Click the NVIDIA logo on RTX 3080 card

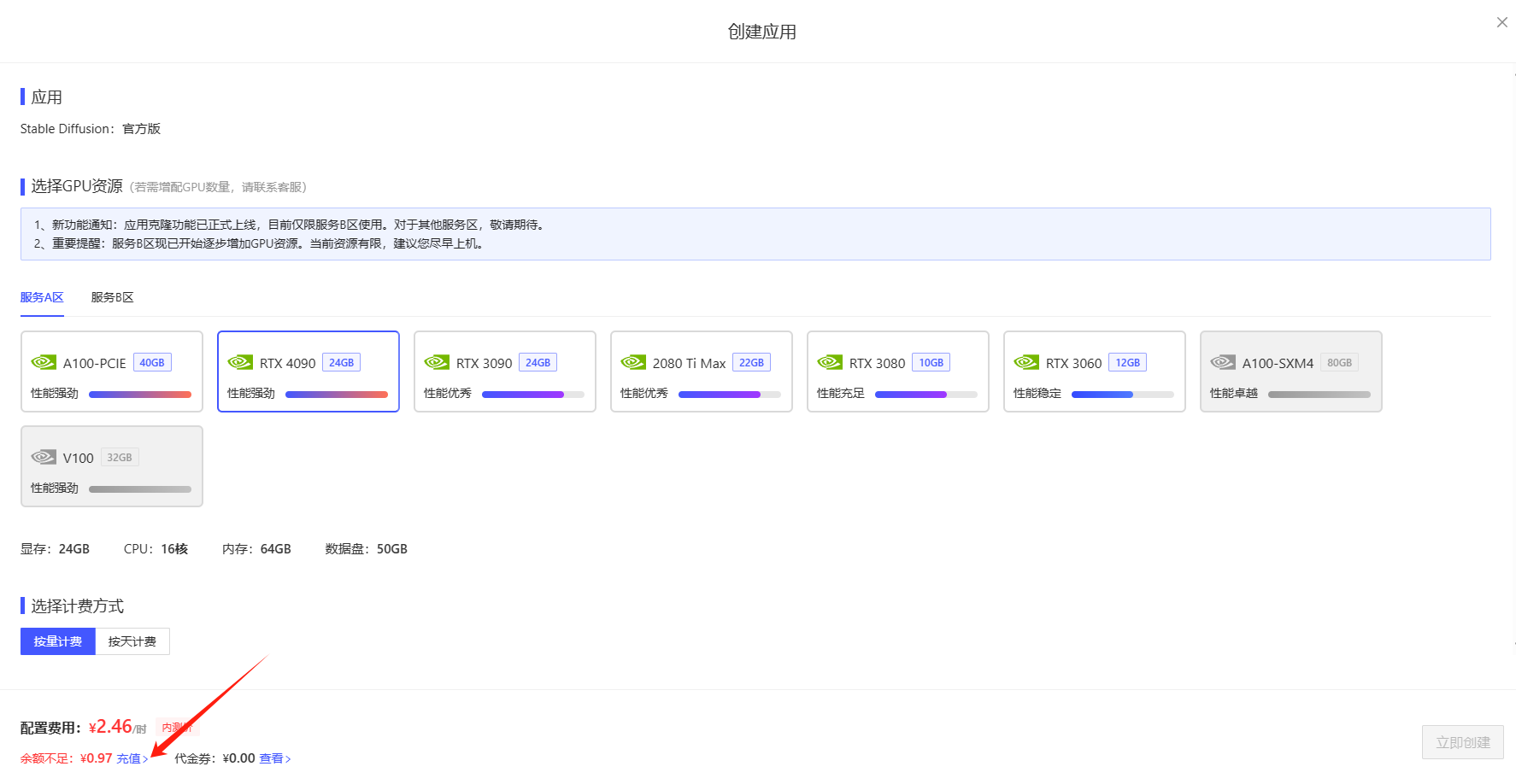pos(830,362)
